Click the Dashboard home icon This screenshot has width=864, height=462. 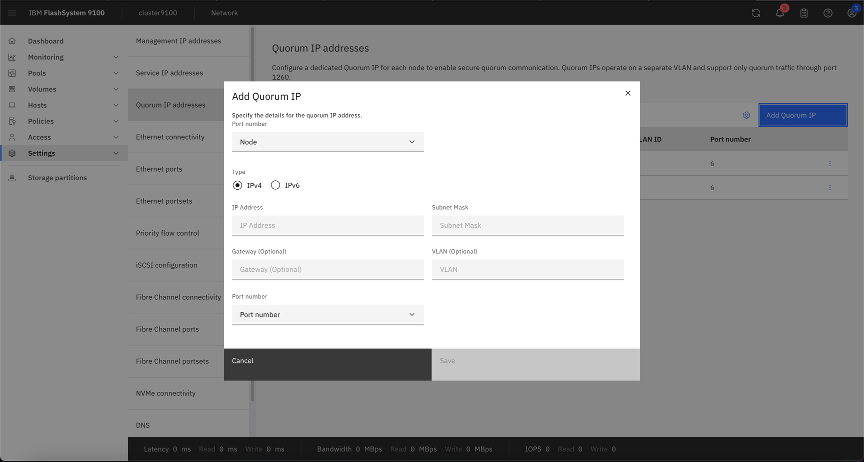12,41
